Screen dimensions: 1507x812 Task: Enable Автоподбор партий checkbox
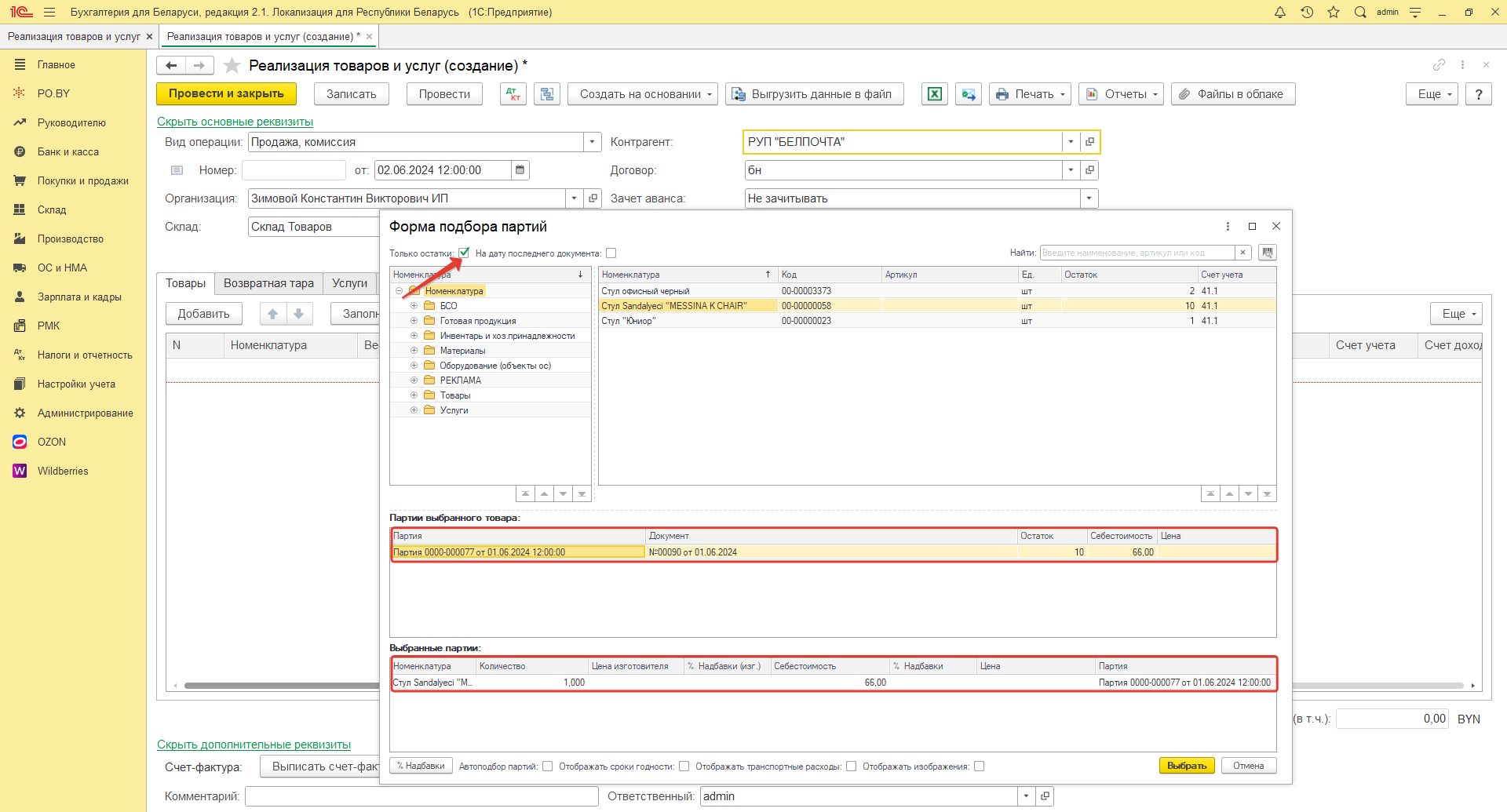pos(548,766)
